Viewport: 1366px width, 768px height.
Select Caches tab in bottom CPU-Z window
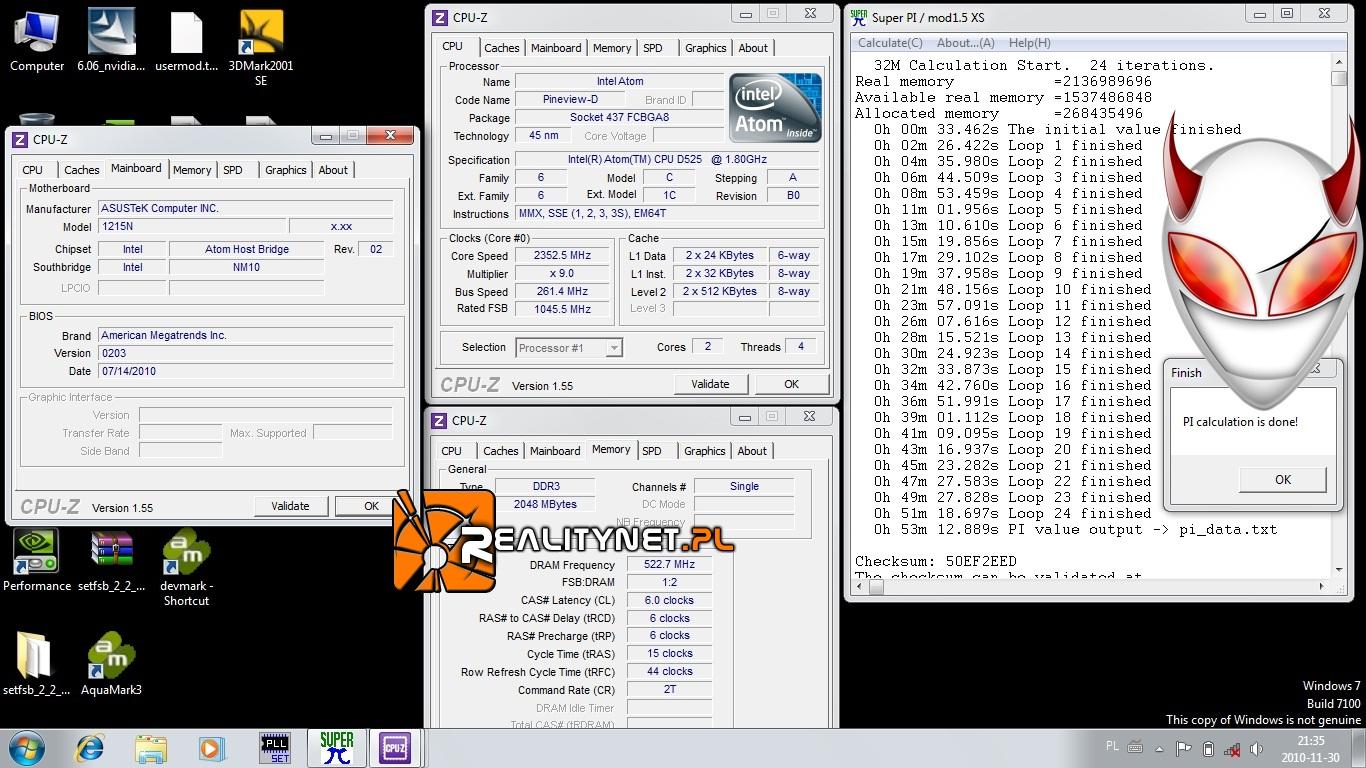tap(500, 451)
